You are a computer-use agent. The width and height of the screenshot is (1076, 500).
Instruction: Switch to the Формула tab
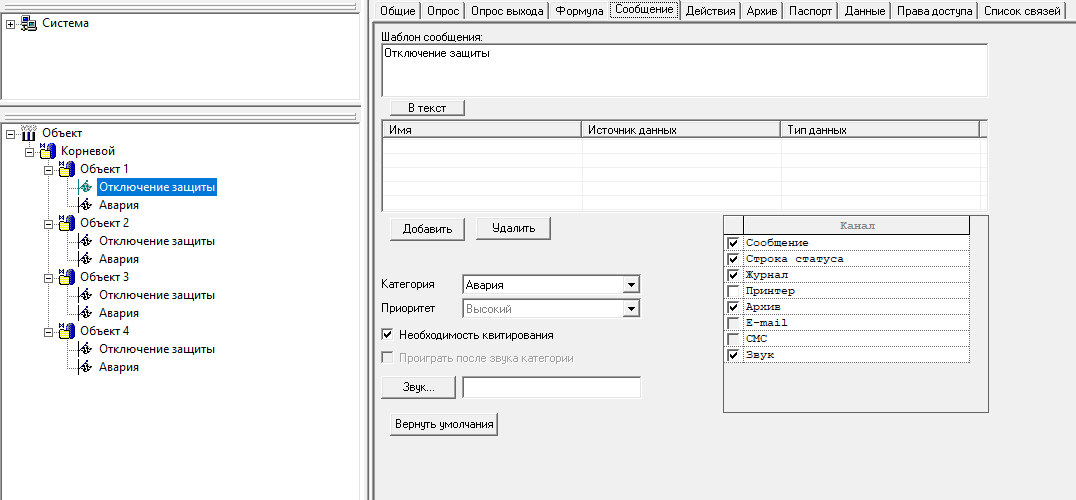(x=579, y=11)
